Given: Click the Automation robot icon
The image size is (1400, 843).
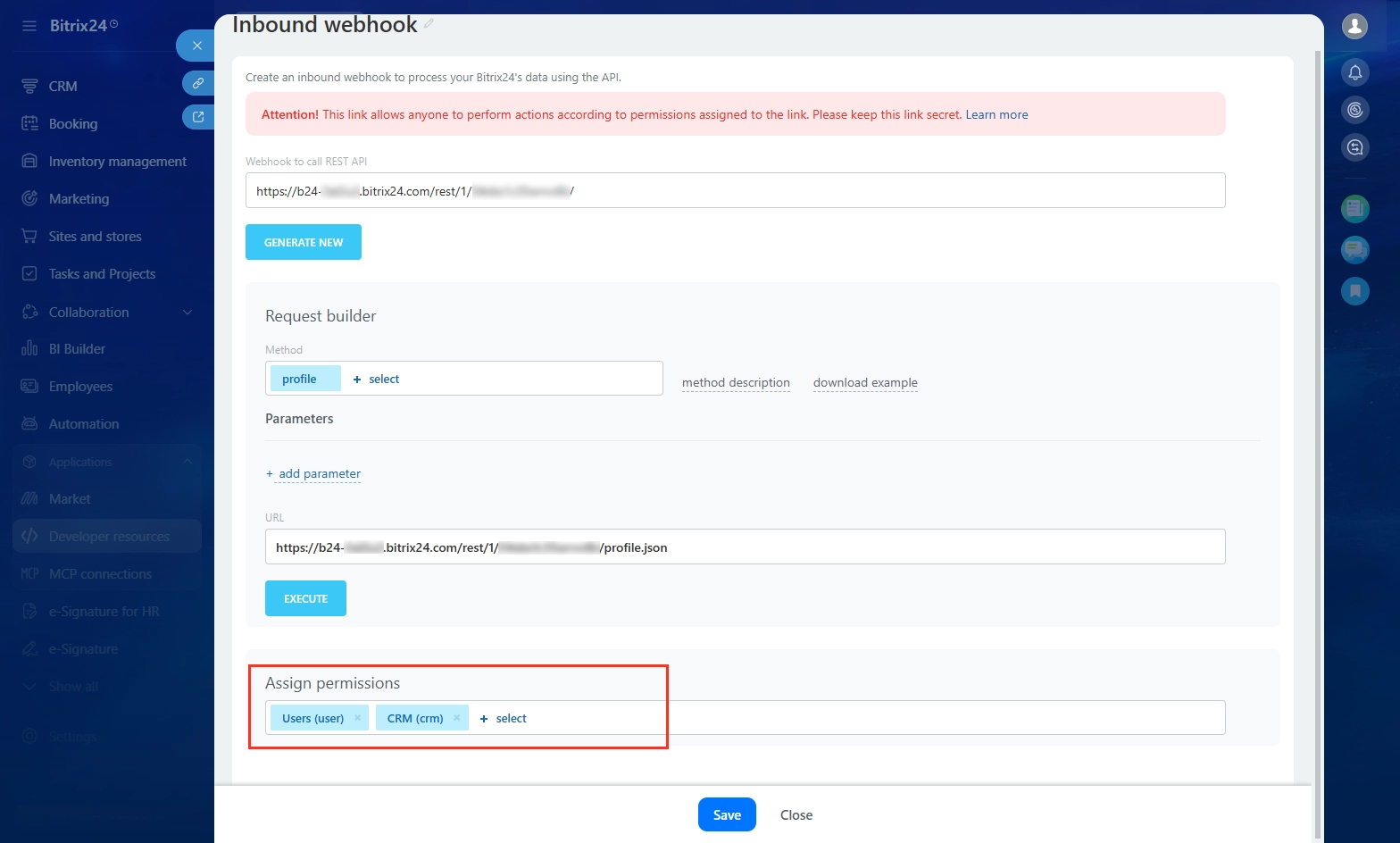Looking at the screenshot, I should click(x=29, y=423).
